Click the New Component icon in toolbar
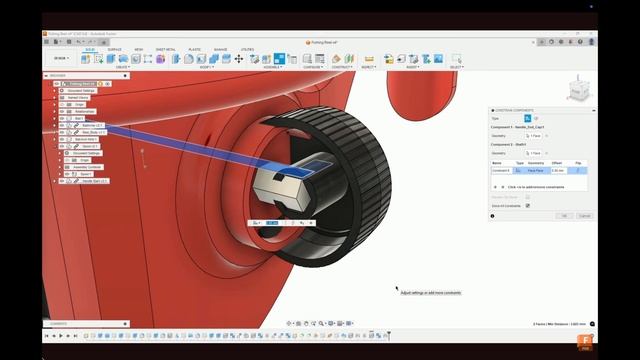 pyautogui.click(x=85, y=59)
